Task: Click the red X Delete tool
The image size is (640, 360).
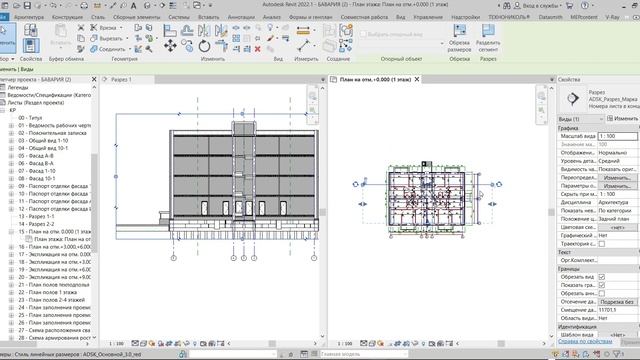Action: (258, 49)
